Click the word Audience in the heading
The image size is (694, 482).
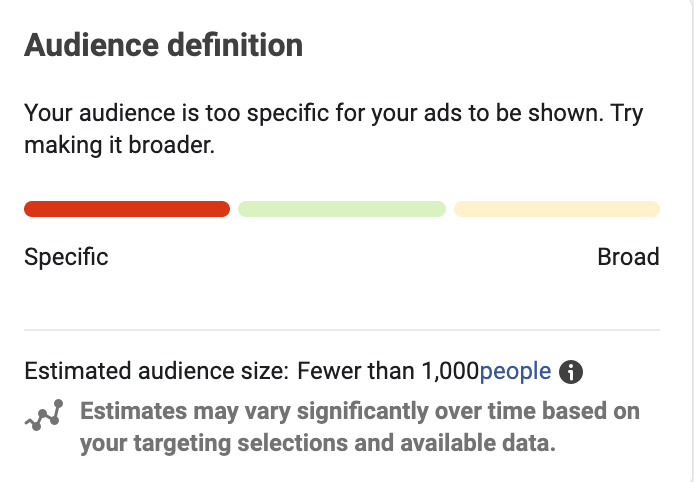(x=91, y=45)
